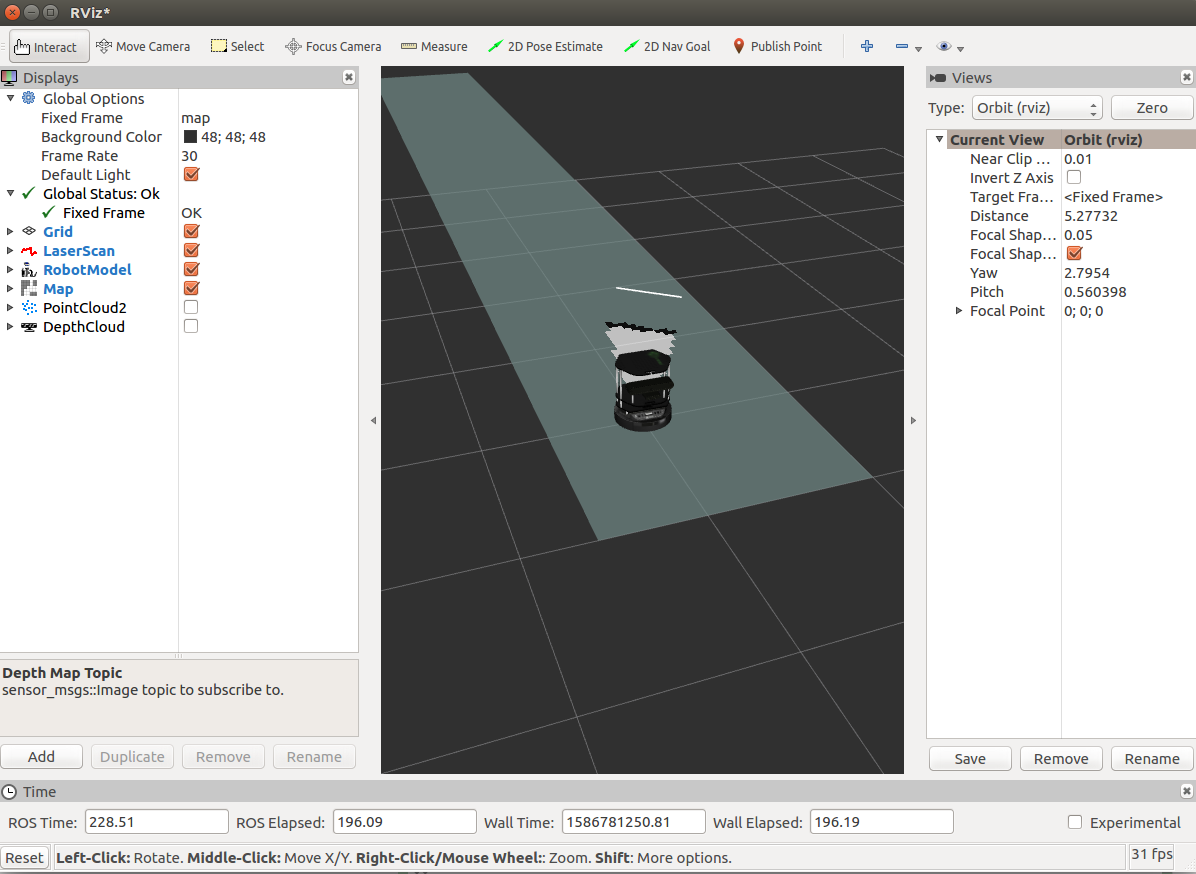Select the Interact tool
The width and height of the screenshot is (1196, 874).
click(48, 46)
